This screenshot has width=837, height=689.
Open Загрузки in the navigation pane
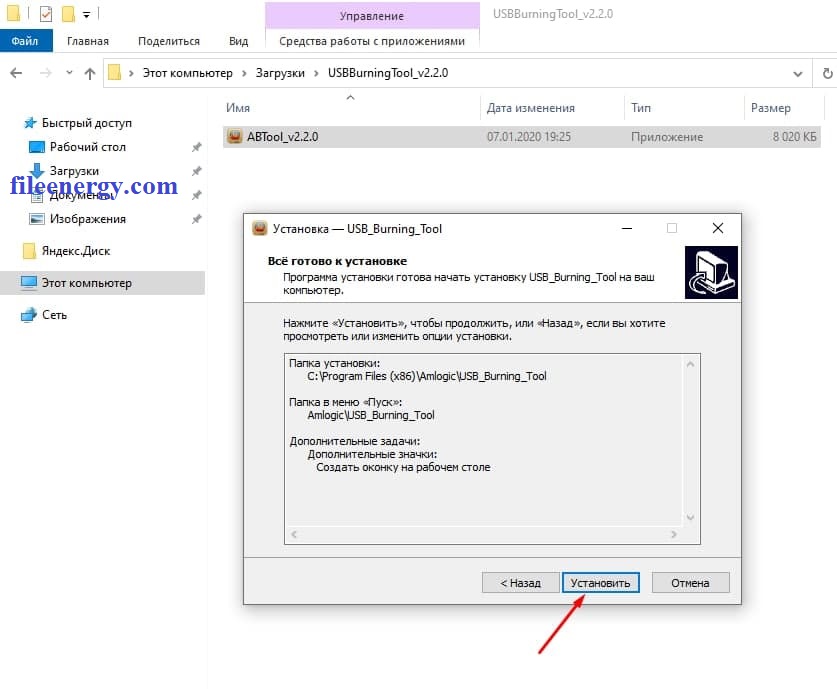(x=74, y=171)
